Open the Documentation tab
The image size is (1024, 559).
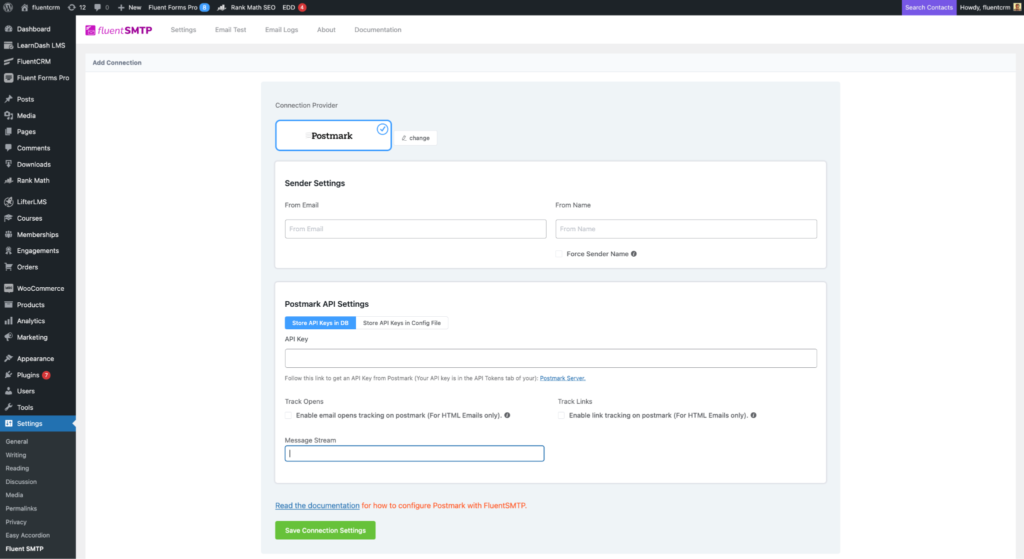378,30
